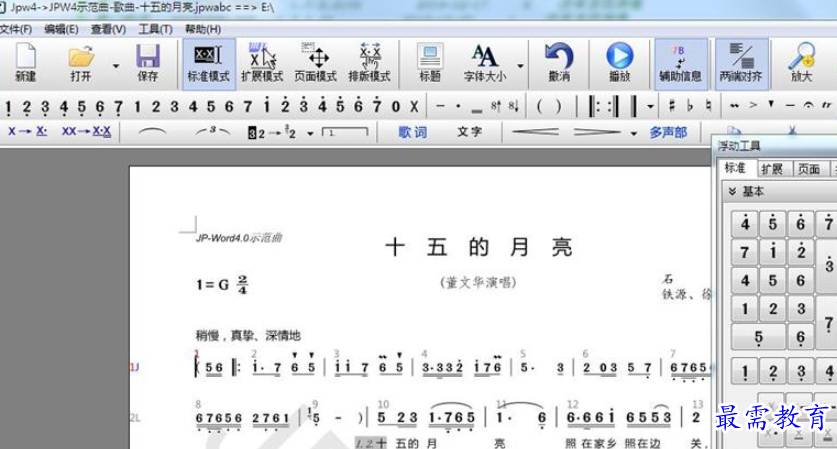837x449 pixels.
Task: Open the 查看(V) menu
Action: [x=108, y=29]
